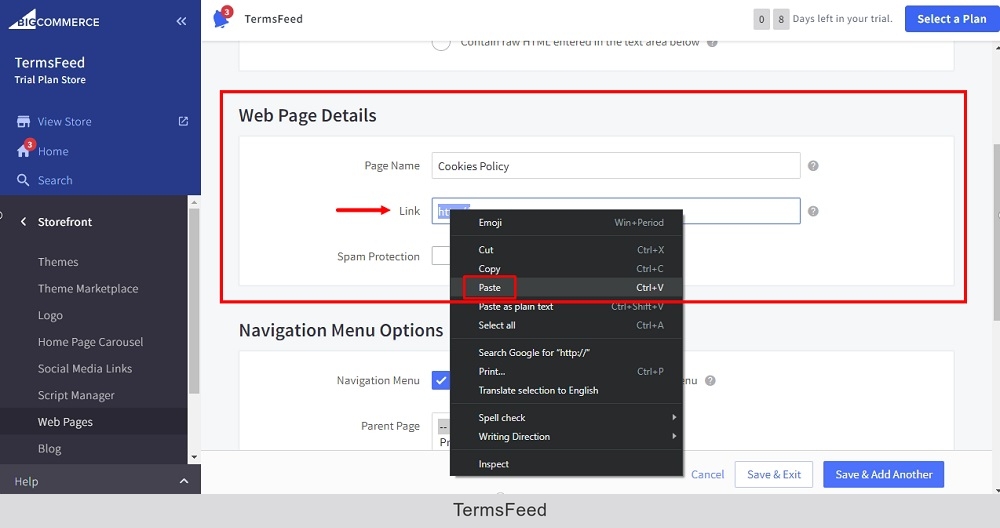This screenshot has width=1000, height=528.
Task: Click help icon beside Navigation Menu option
Action: (710, 381)
